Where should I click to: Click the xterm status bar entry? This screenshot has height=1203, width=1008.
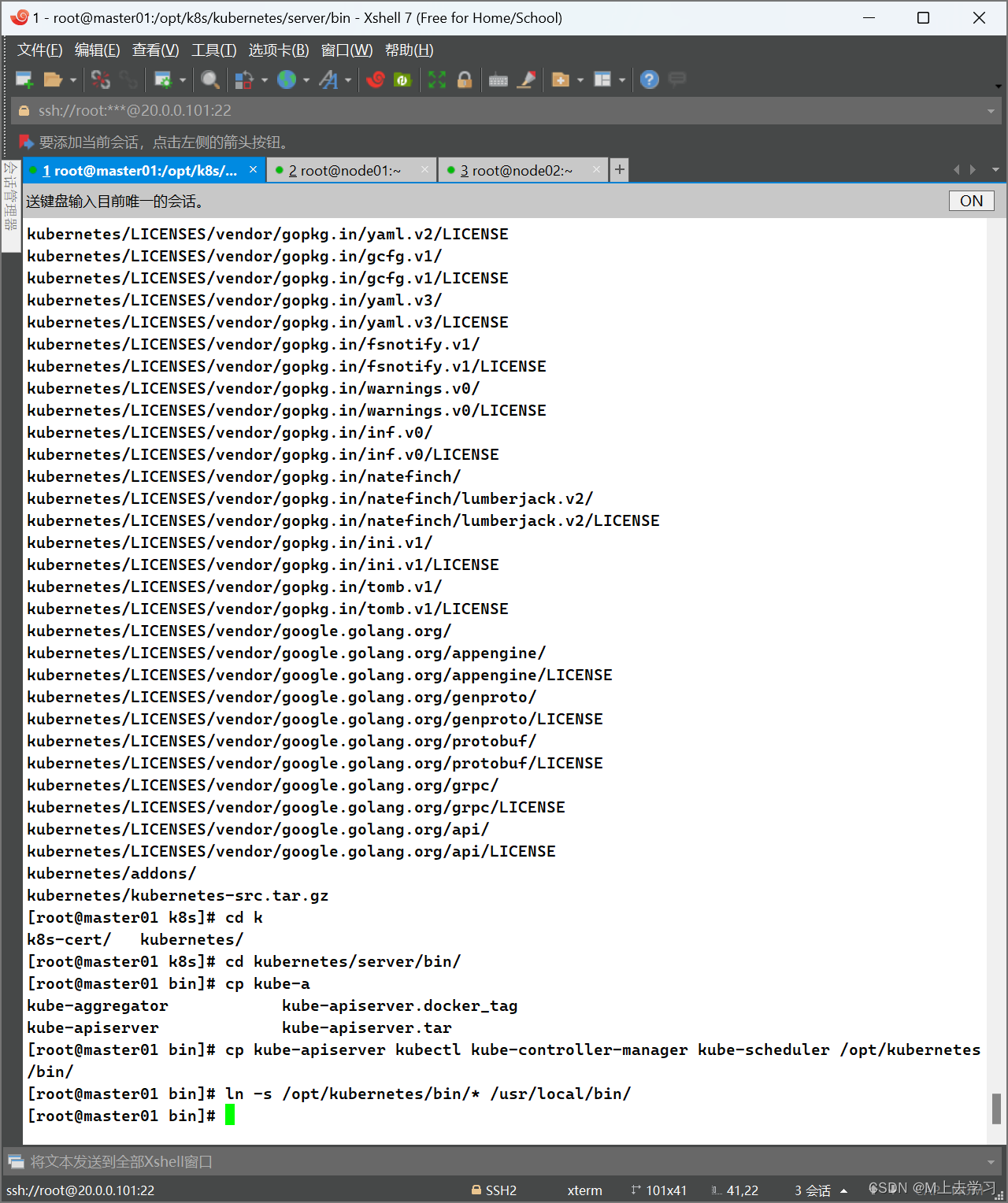click(584, 1190)
